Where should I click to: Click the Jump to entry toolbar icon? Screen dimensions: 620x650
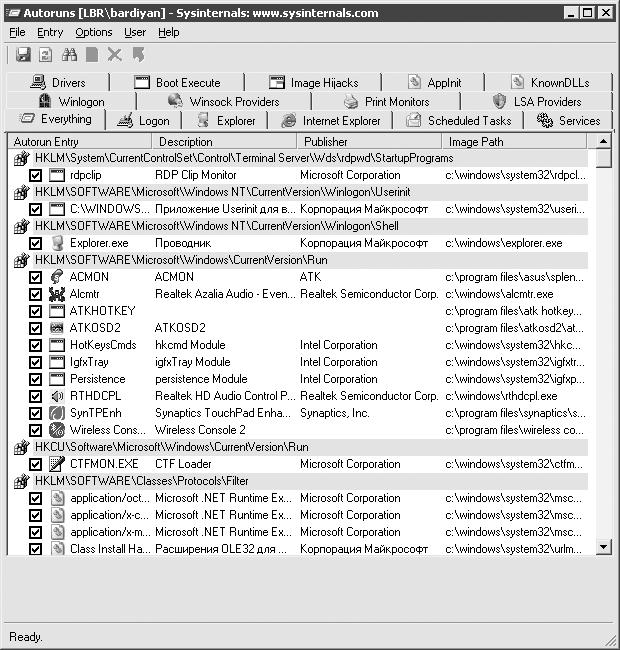[x=138, y=56]
